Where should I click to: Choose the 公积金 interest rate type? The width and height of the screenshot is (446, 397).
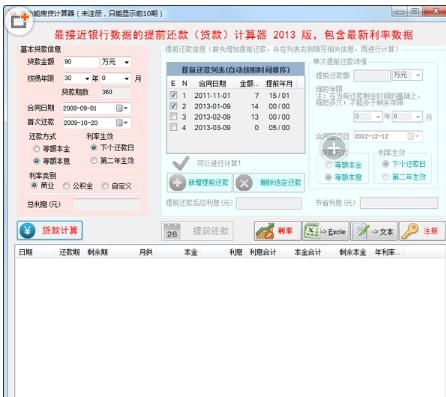point(66,186)
